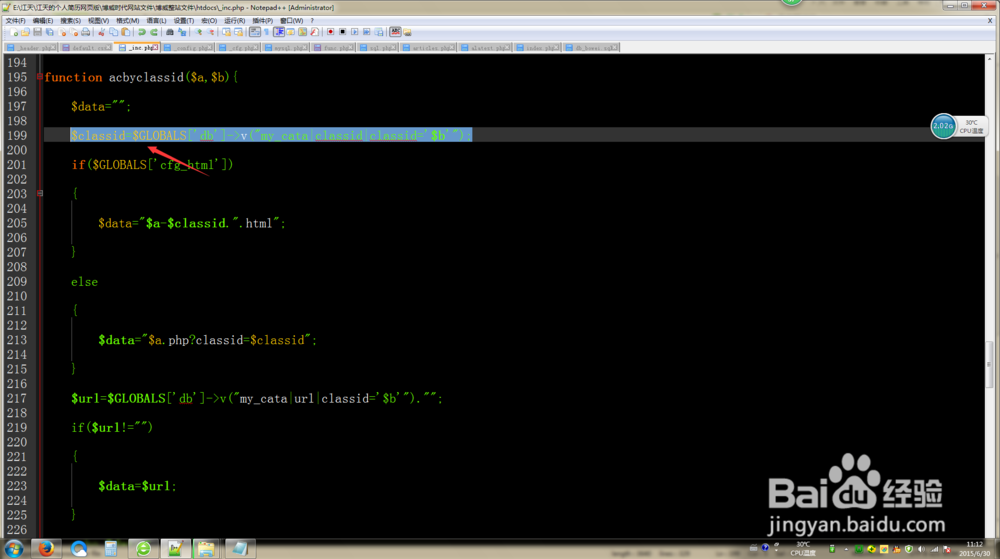
Task: Open the 搜索(S) menu
Action: coord(70,20)
